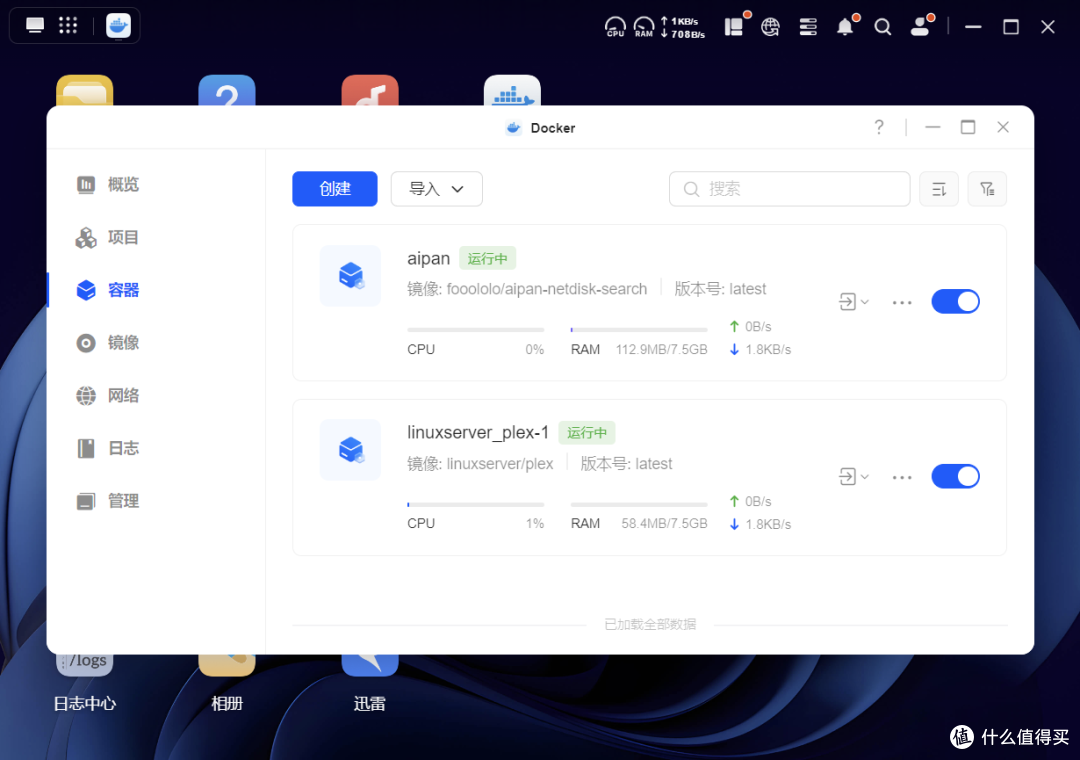Turn off the linuxserver_plex-1 container switch

tap(955, 476)
